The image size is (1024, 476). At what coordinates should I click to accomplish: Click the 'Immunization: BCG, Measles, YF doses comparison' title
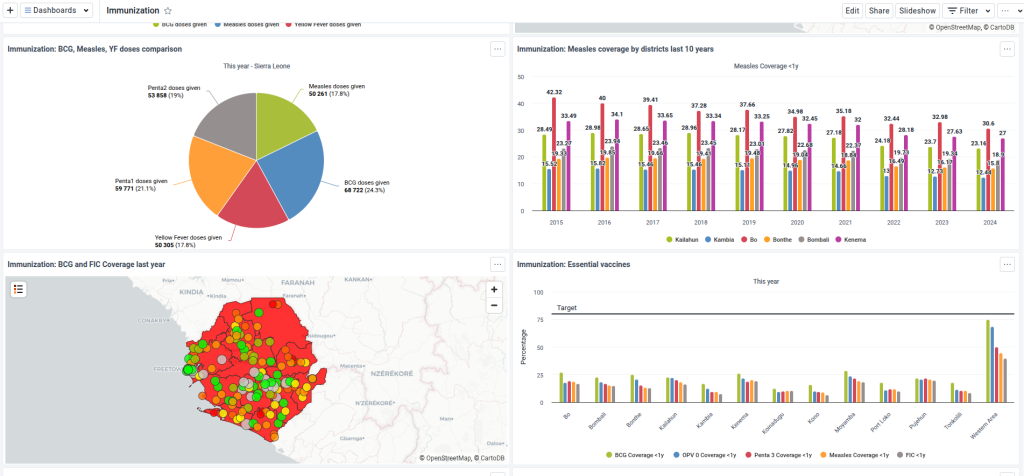coord(95,49)
